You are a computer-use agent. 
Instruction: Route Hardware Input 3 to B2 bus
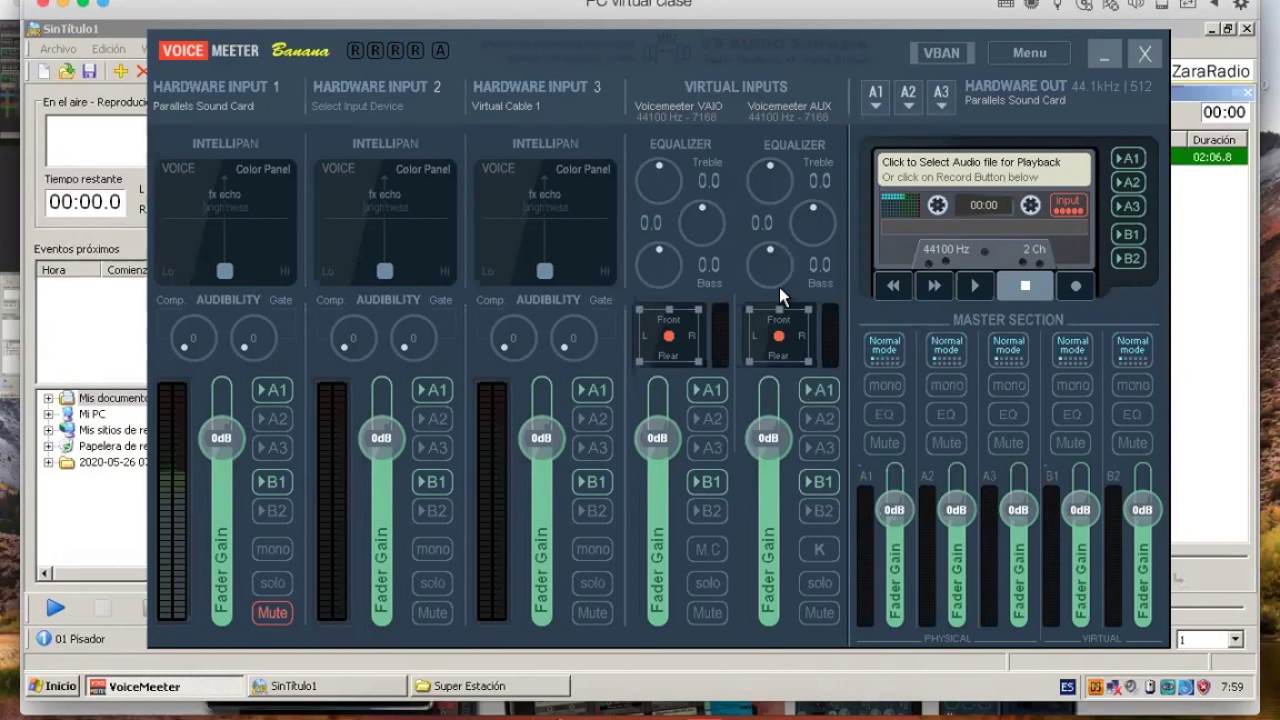pyautogui.click(x=592, y=511)
